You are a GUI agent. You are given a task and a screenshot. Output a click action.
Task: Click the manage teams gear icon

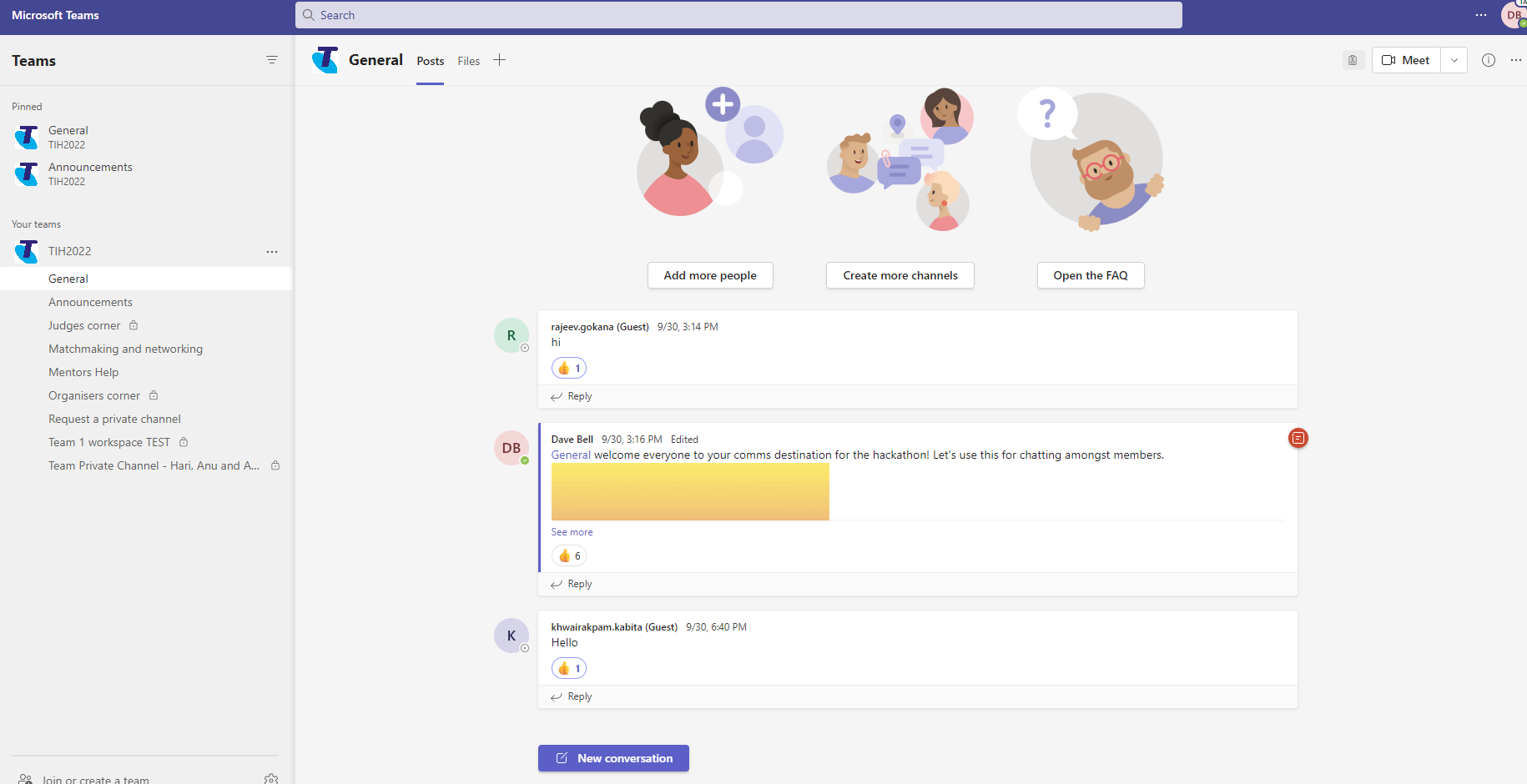tap(271, 779)
